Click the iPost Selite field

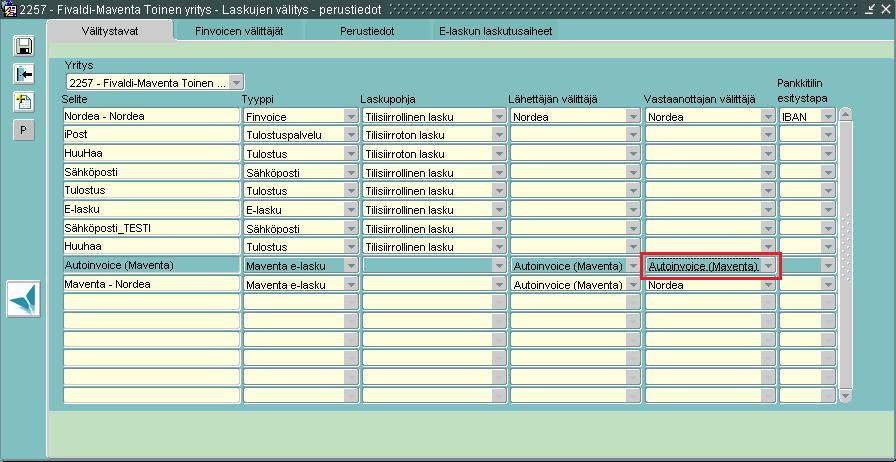(x=151, y=135)
